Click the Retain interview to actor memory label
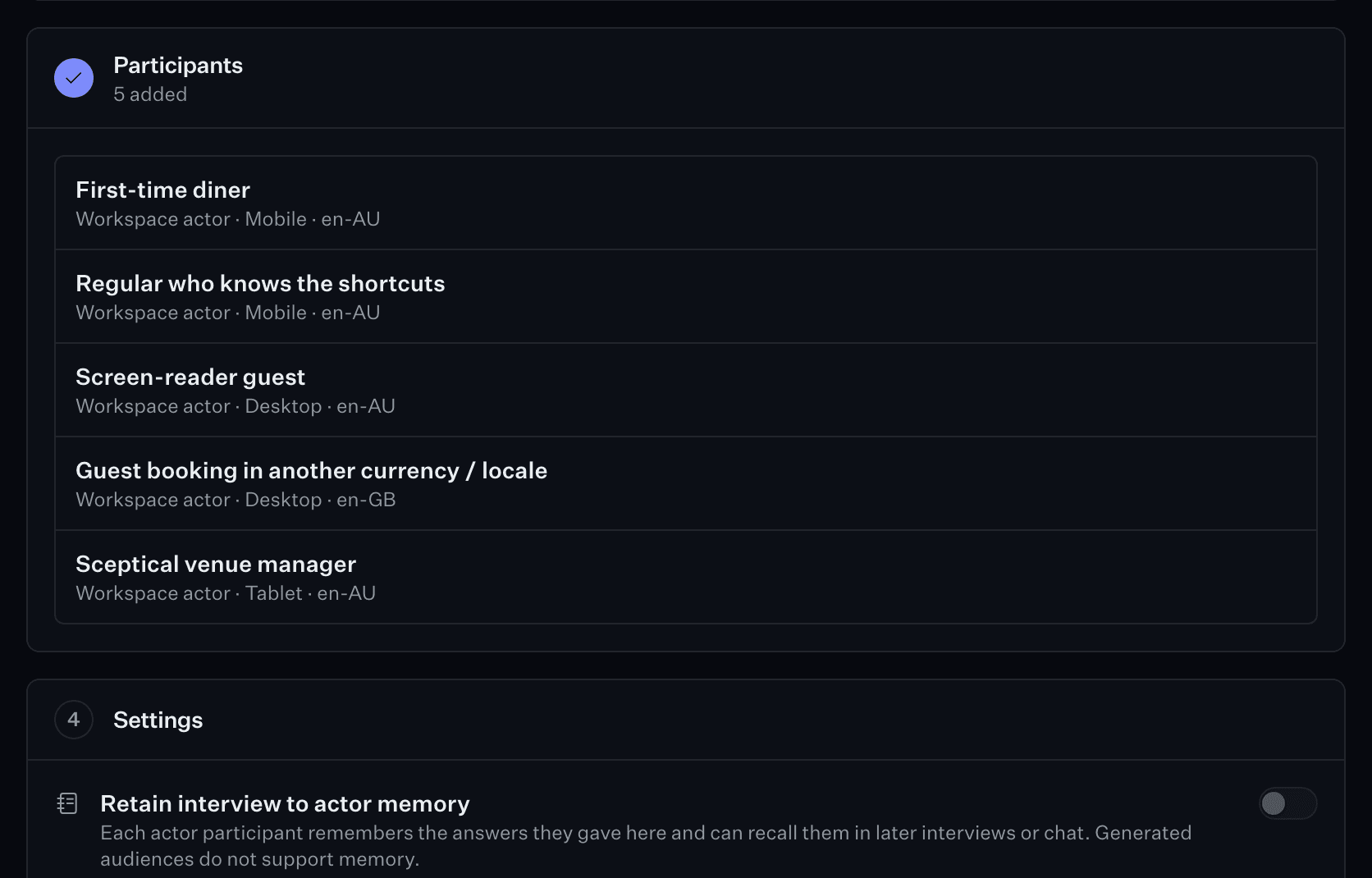Screen dimensions: 1372x878 click(285, 803)
